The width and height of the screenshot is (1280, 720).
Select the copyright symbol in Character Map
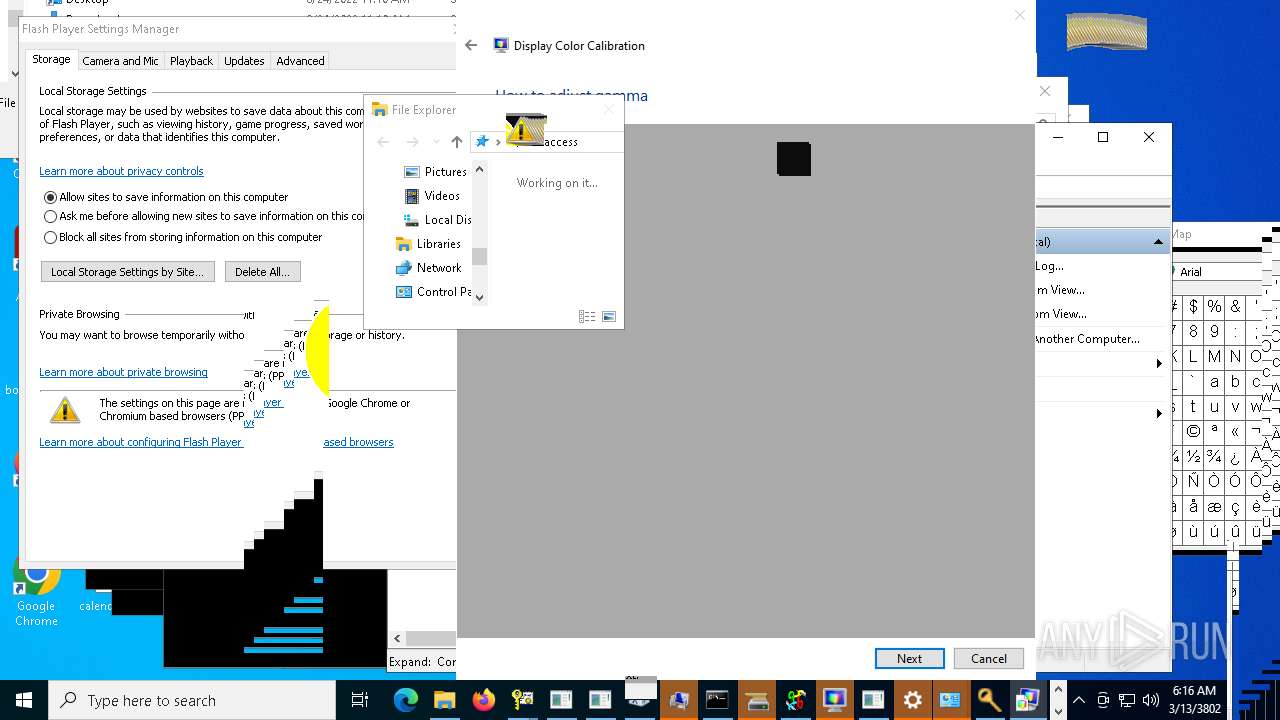coord(1193,432)
